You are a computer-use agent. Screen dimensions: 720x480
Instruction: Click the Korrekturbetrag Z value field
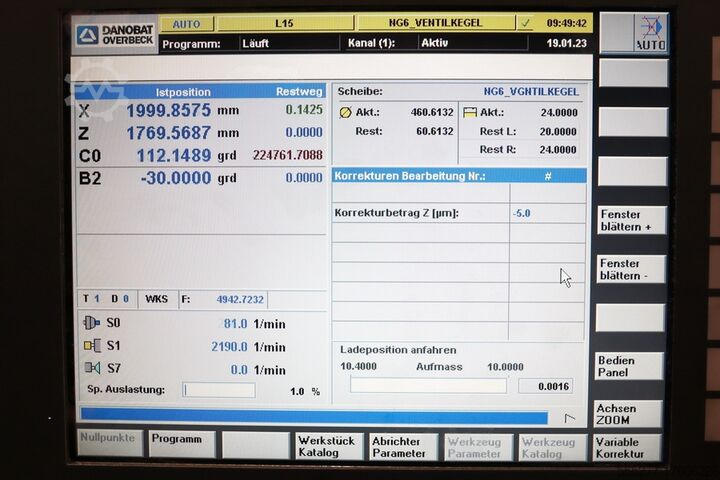coord(547,213)
